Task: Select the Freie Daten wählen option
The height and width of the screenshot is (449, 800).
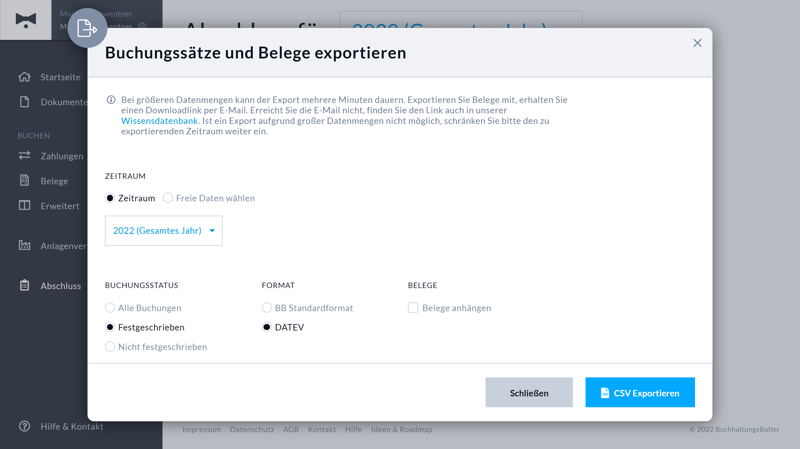Action: [168, 198]
